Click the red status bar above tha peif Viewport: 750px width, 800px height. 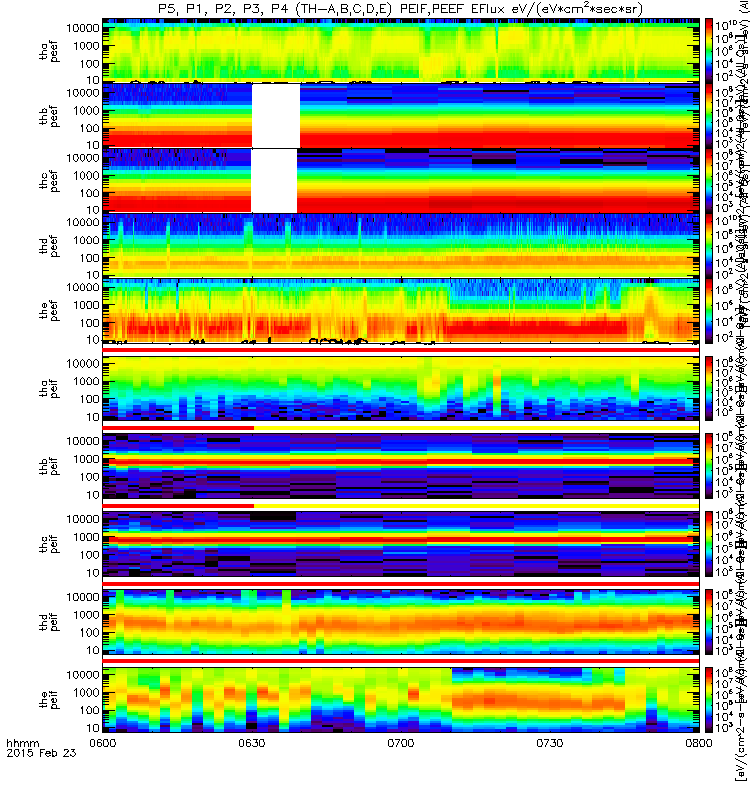pos(401,350)
